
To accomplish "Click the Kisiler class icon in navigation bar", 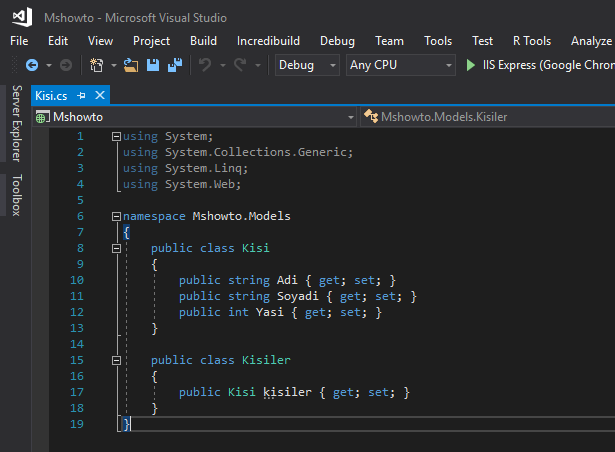I will pos(371,116).
